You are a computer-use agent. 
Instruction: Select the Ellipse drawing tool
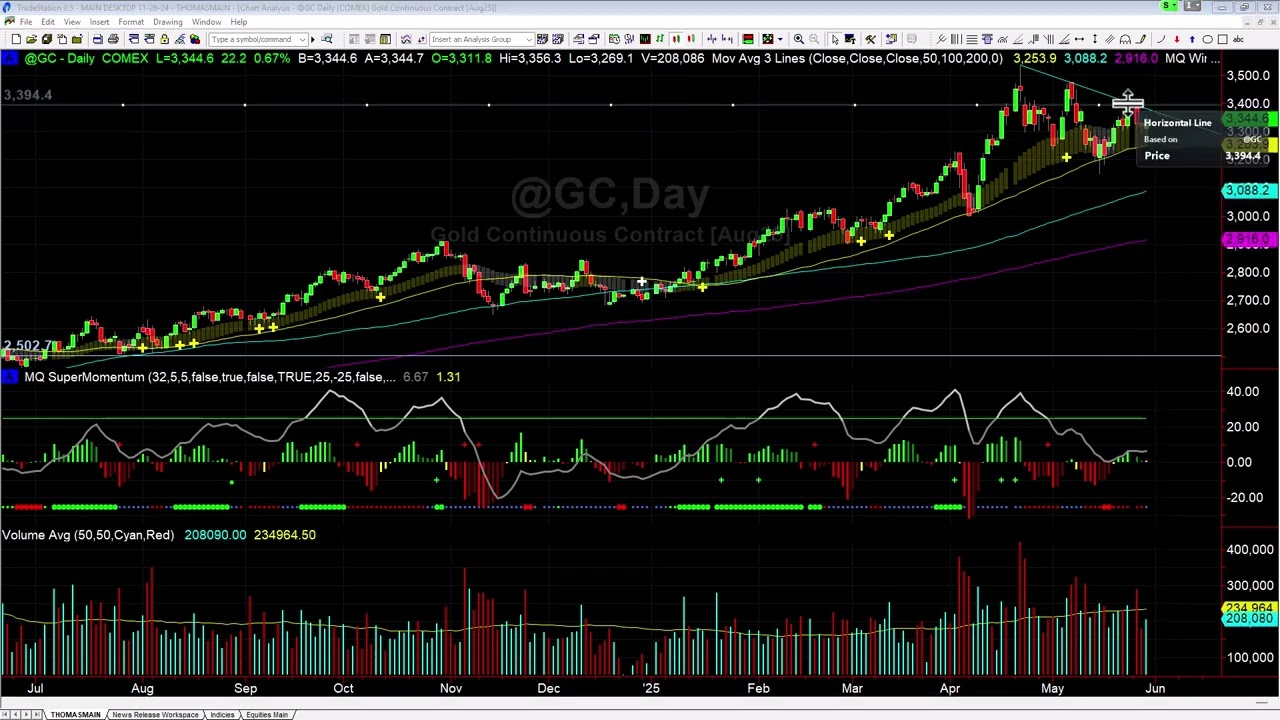1208,39
